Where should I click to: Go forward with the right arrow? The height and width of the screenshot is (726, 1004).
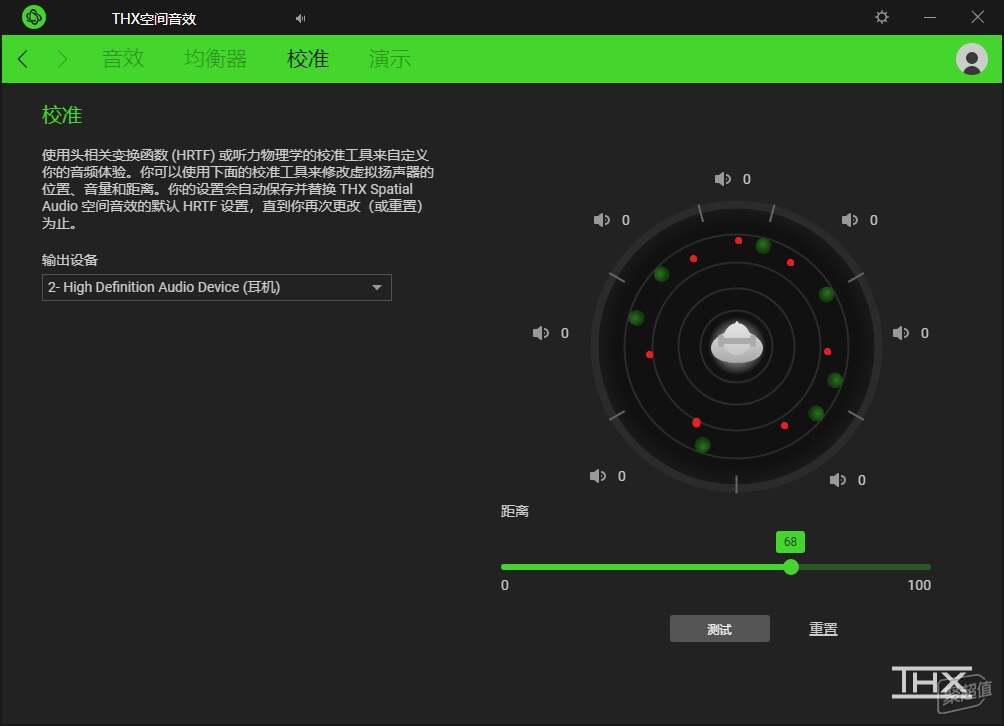pos(62,59)
